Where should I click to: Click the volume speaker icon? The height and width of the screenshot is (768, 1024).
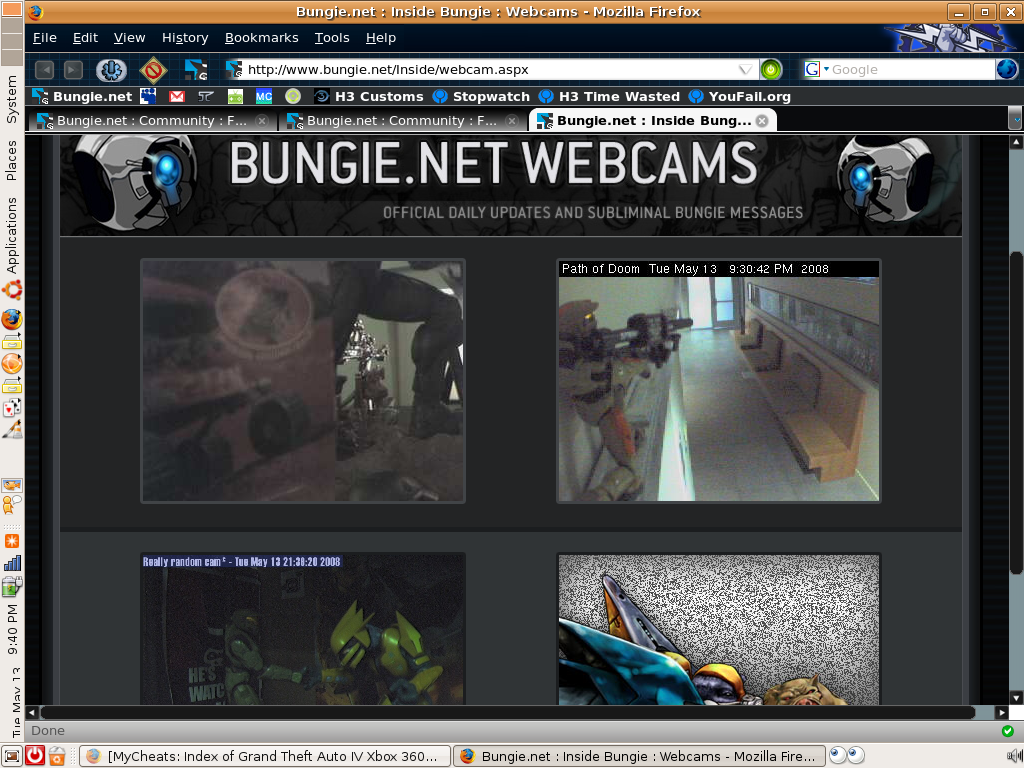point(1014,756)
